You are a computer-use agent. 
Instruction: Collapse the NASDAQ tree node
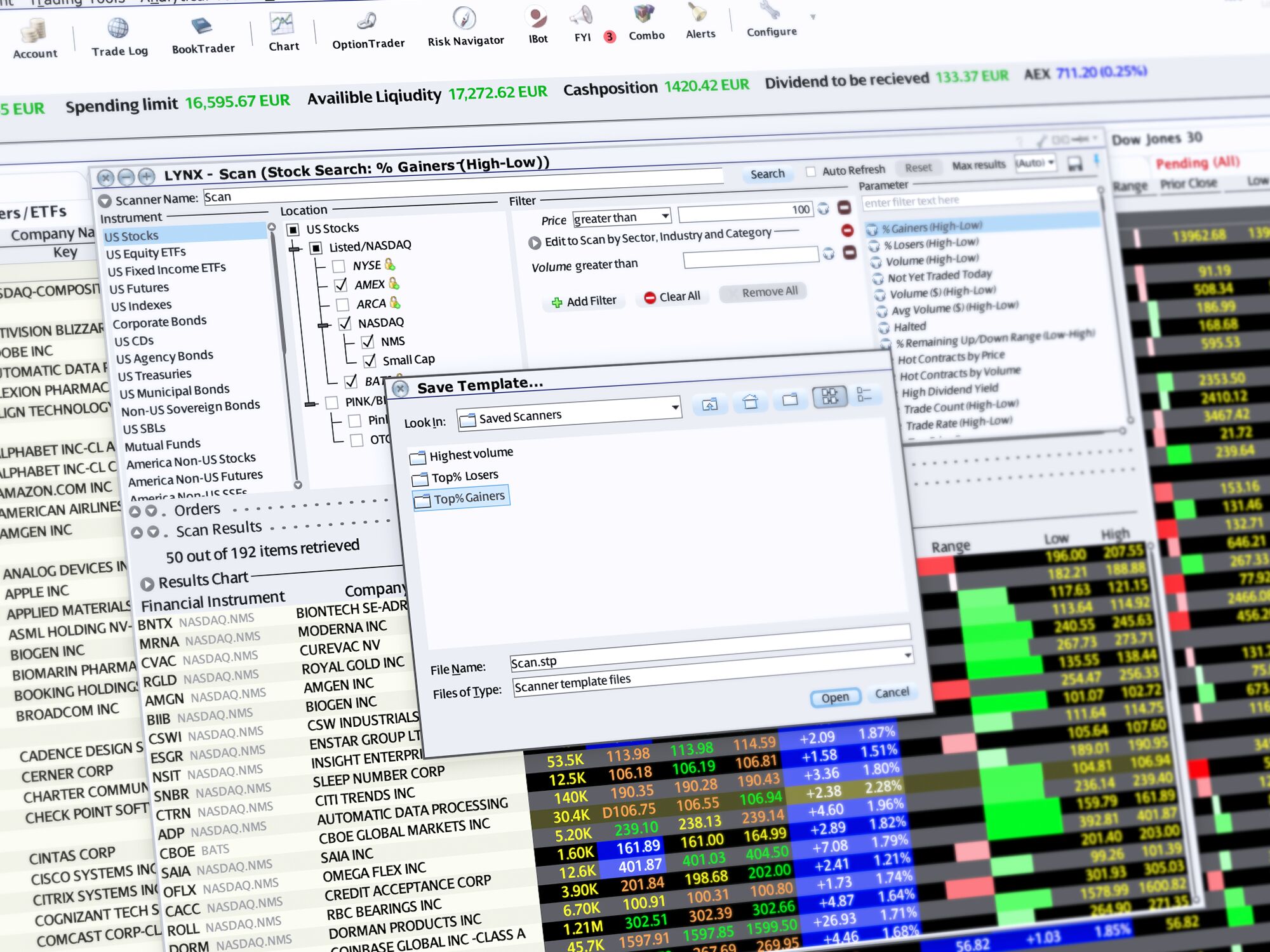pos(324,325)
